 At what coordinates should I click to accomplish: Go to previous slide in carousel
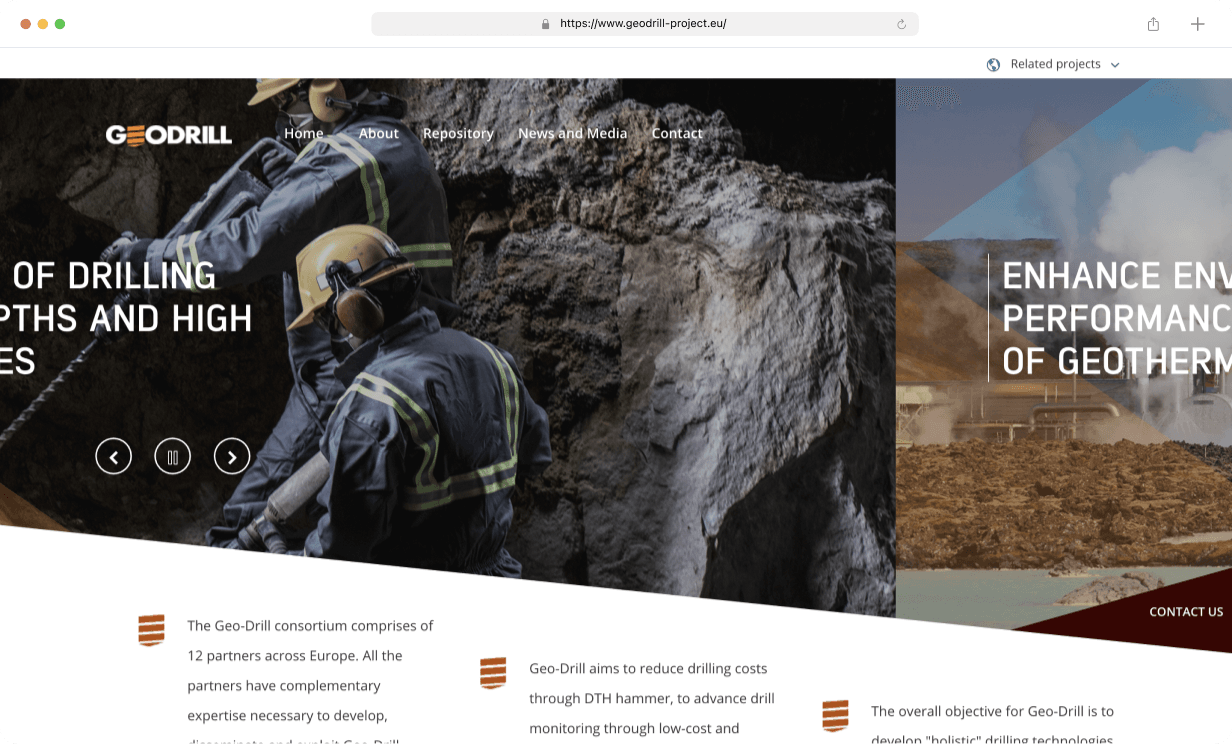pyautogui.click(x=114, y=457)
